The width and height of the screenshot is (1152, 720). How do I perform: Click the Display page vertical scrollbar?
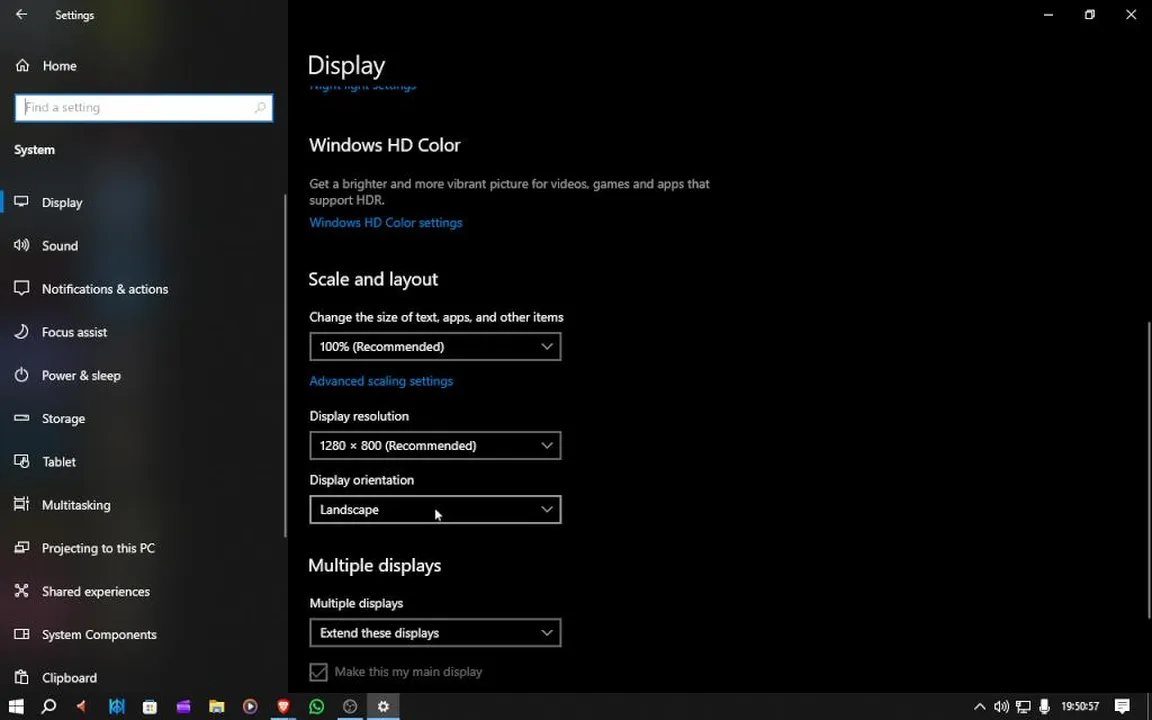(1149, 470)
